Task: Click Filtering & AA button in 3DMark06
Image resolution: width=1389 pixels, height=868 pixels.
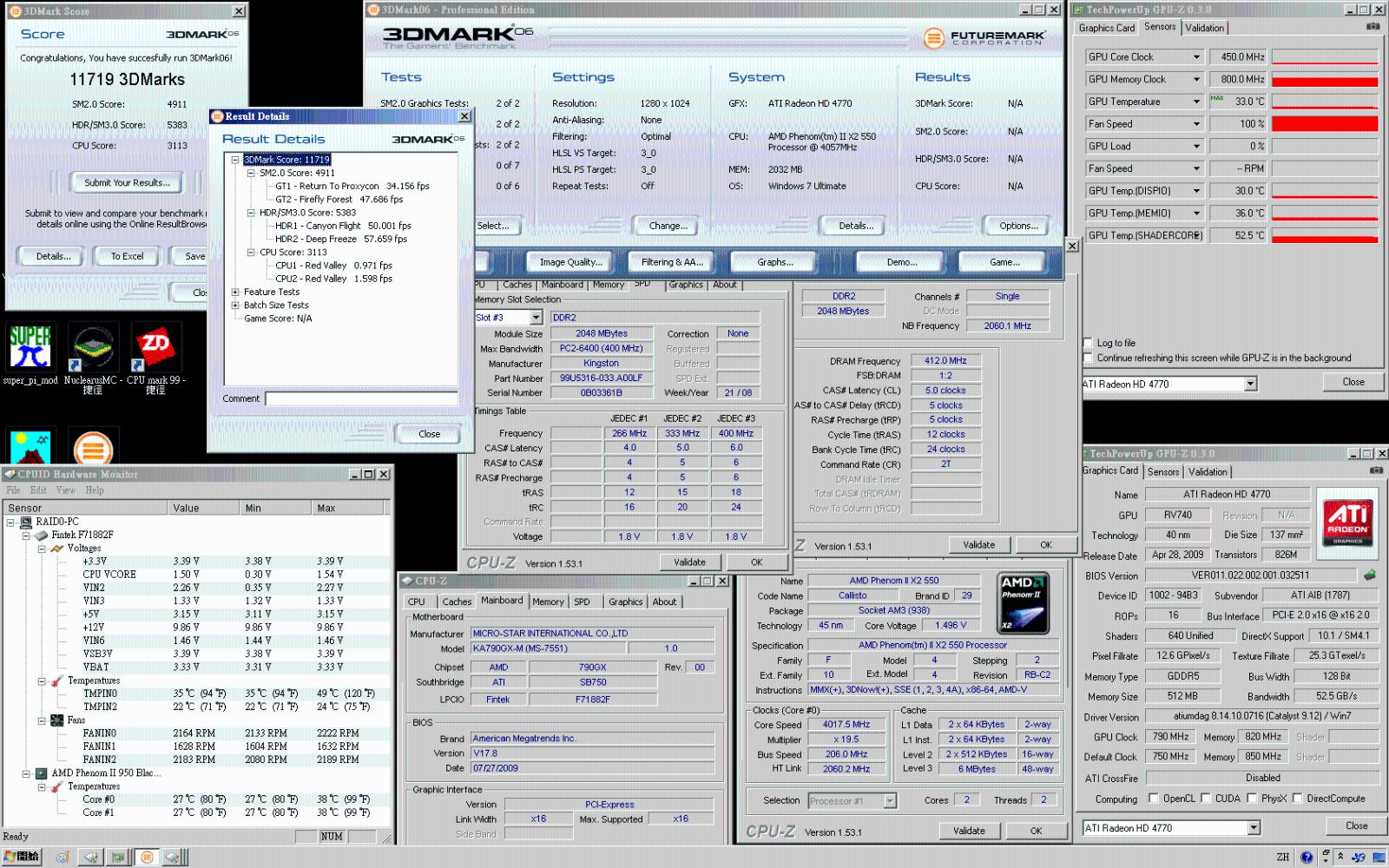Action: pos(672,262)
